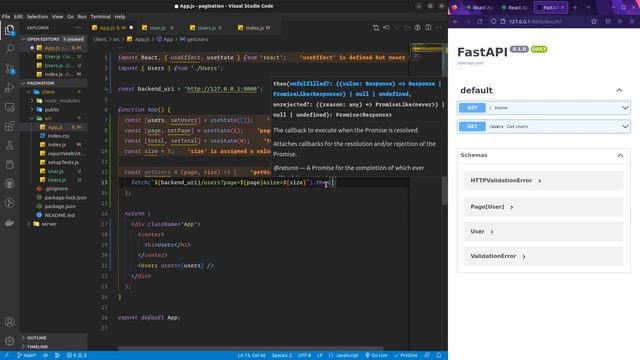Open index.css in the file tree

click(x=58, y=136)
